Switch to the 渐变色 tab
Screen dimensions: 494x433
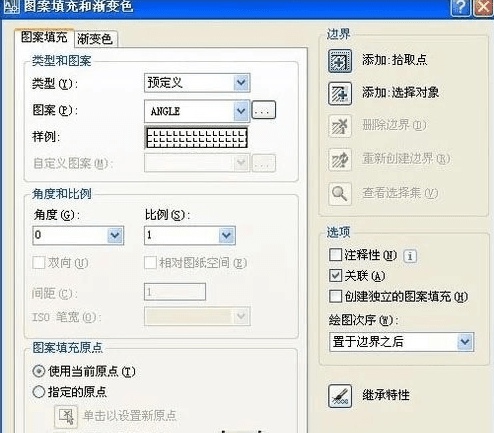click(95, 39)
